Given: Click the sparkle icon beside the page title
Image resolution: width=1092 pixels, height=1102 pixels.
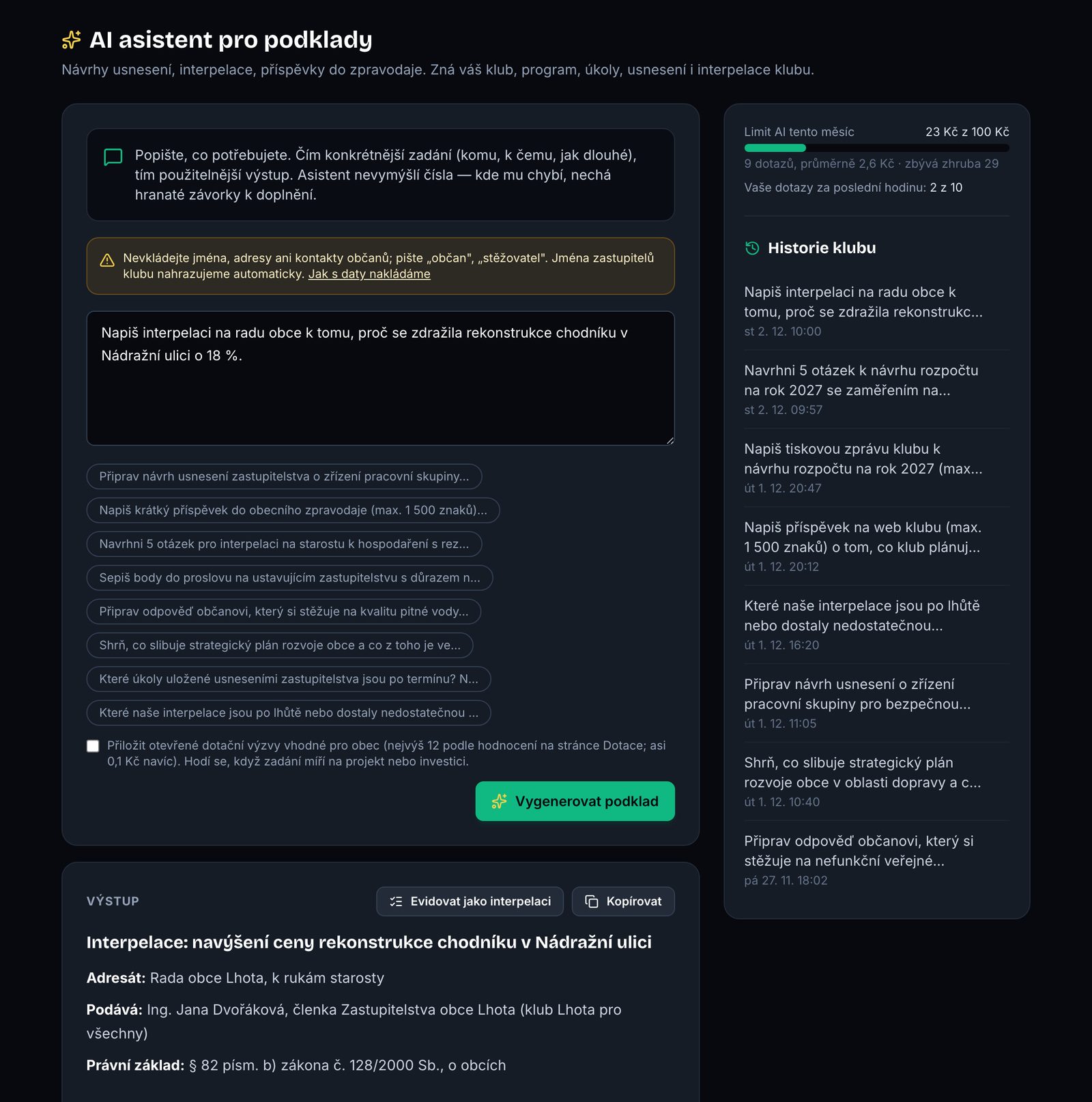Looking at the screenshot, I should (x=71, y=40).
